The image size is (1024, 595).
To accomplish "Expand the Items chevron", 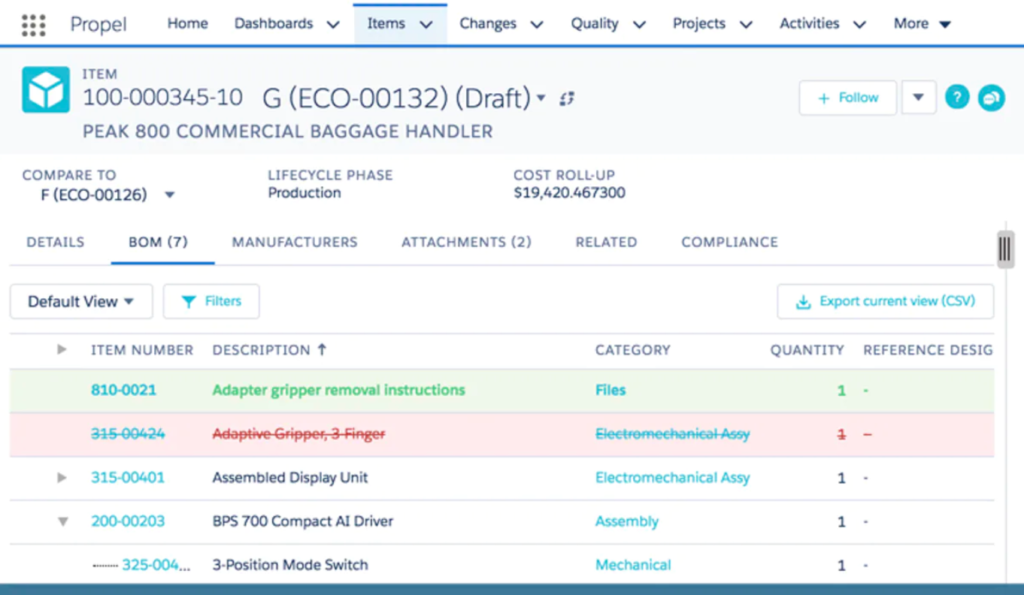I will pyautogui.click(x=426, y=25).
